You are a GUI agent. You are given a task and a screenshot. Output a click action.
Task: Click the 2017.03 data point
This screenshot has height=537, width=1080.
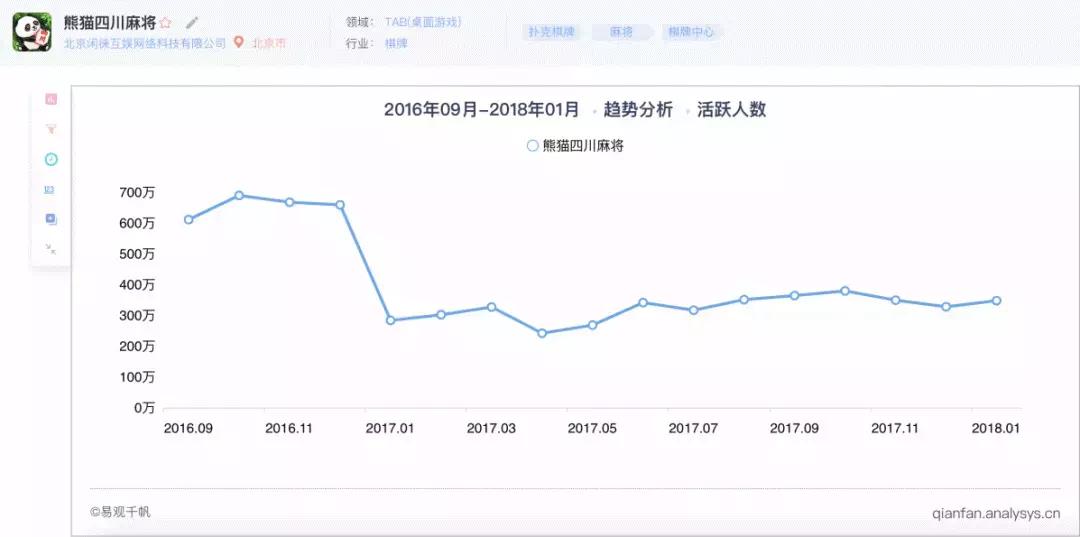point(491,307)
